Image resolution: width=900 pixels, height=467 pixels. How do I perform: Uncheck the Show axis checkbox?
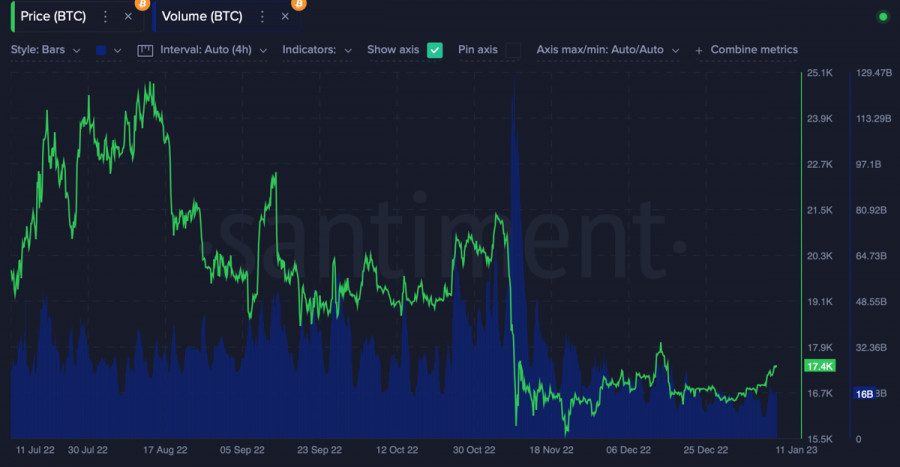pos(435,50)
